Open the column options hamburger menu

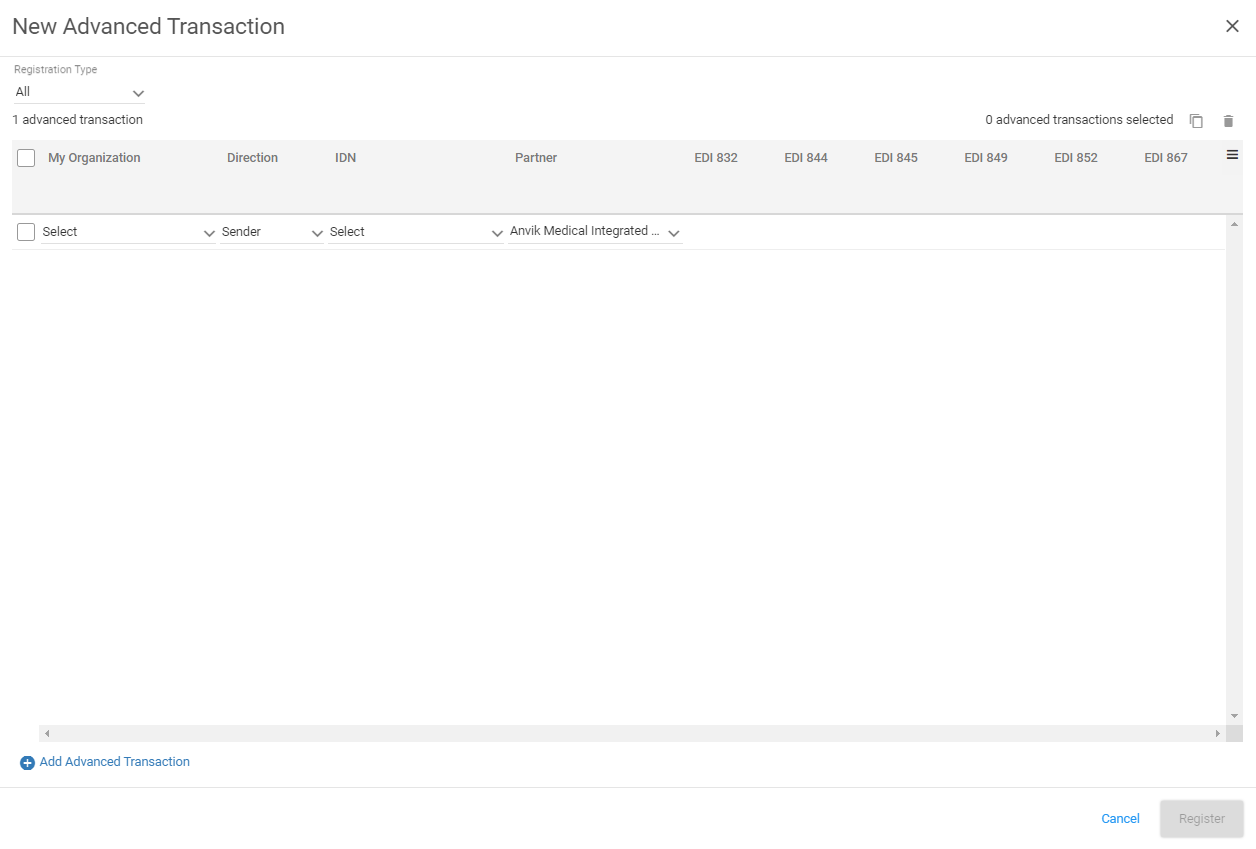pyautogui.click(x=1232, y=155)
